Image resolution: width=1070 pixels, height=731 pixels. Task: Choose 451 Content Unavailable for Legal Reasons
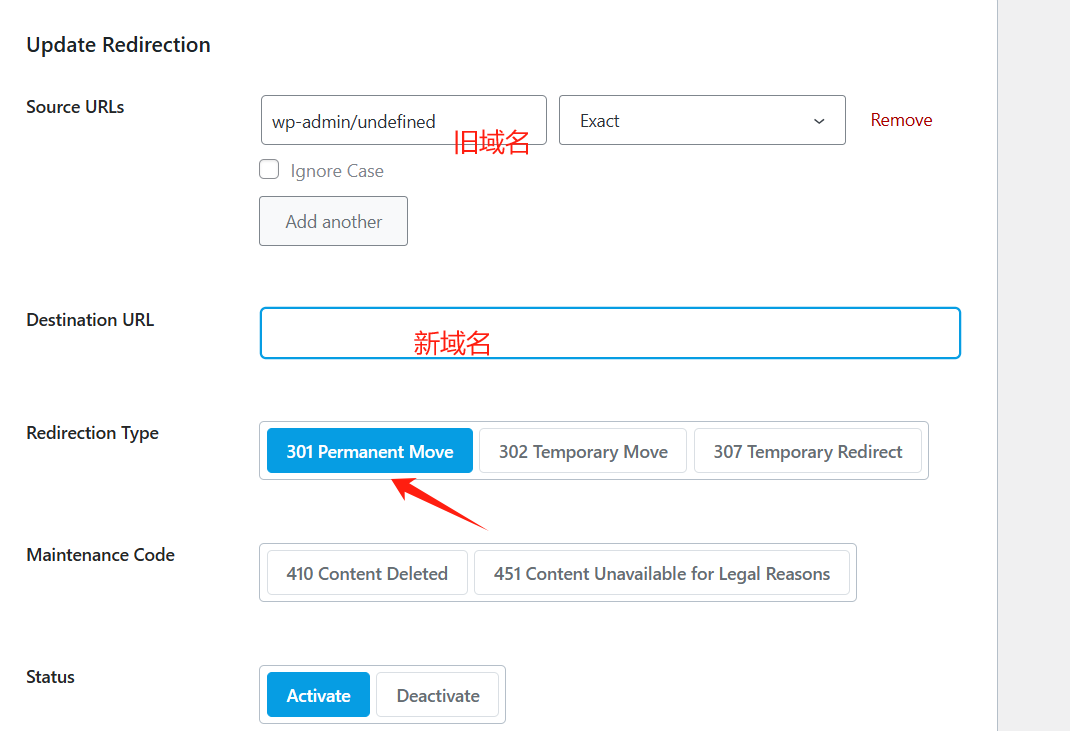[x=662, y=573]
